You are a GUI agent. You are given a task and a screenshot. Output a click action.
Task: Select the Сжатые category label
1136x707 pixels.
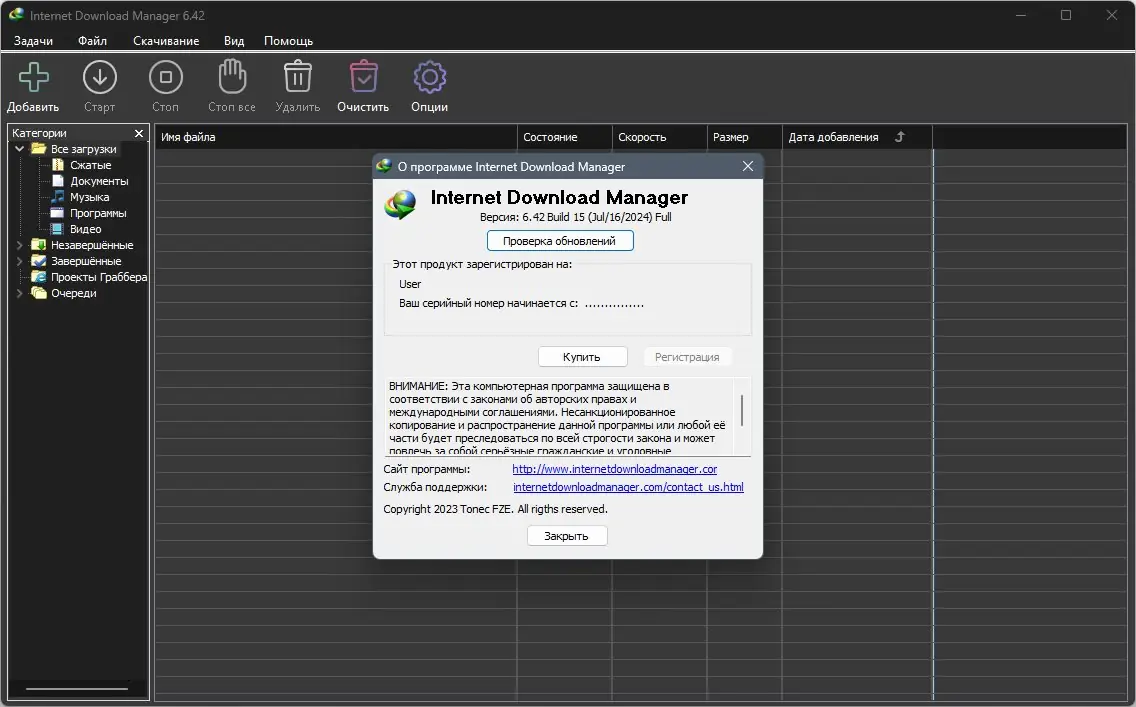coord(91,165)
